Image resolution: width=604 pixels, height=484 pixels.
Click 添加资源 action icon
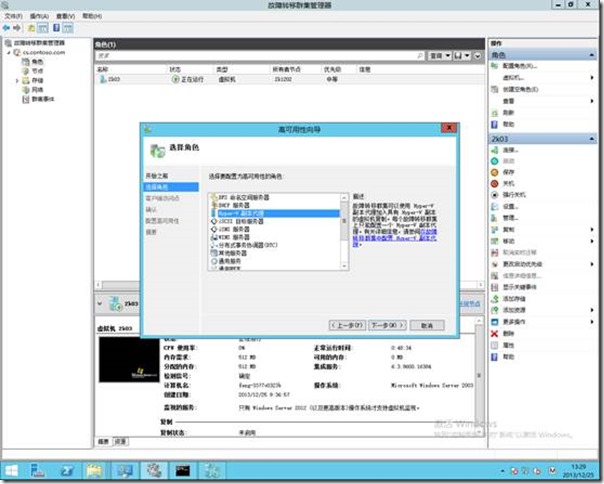point(495,310)
